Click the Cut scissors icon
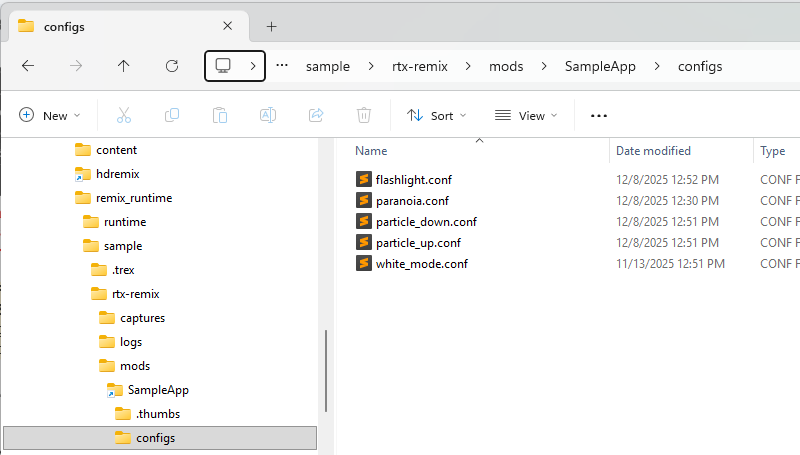 [124, 116]
